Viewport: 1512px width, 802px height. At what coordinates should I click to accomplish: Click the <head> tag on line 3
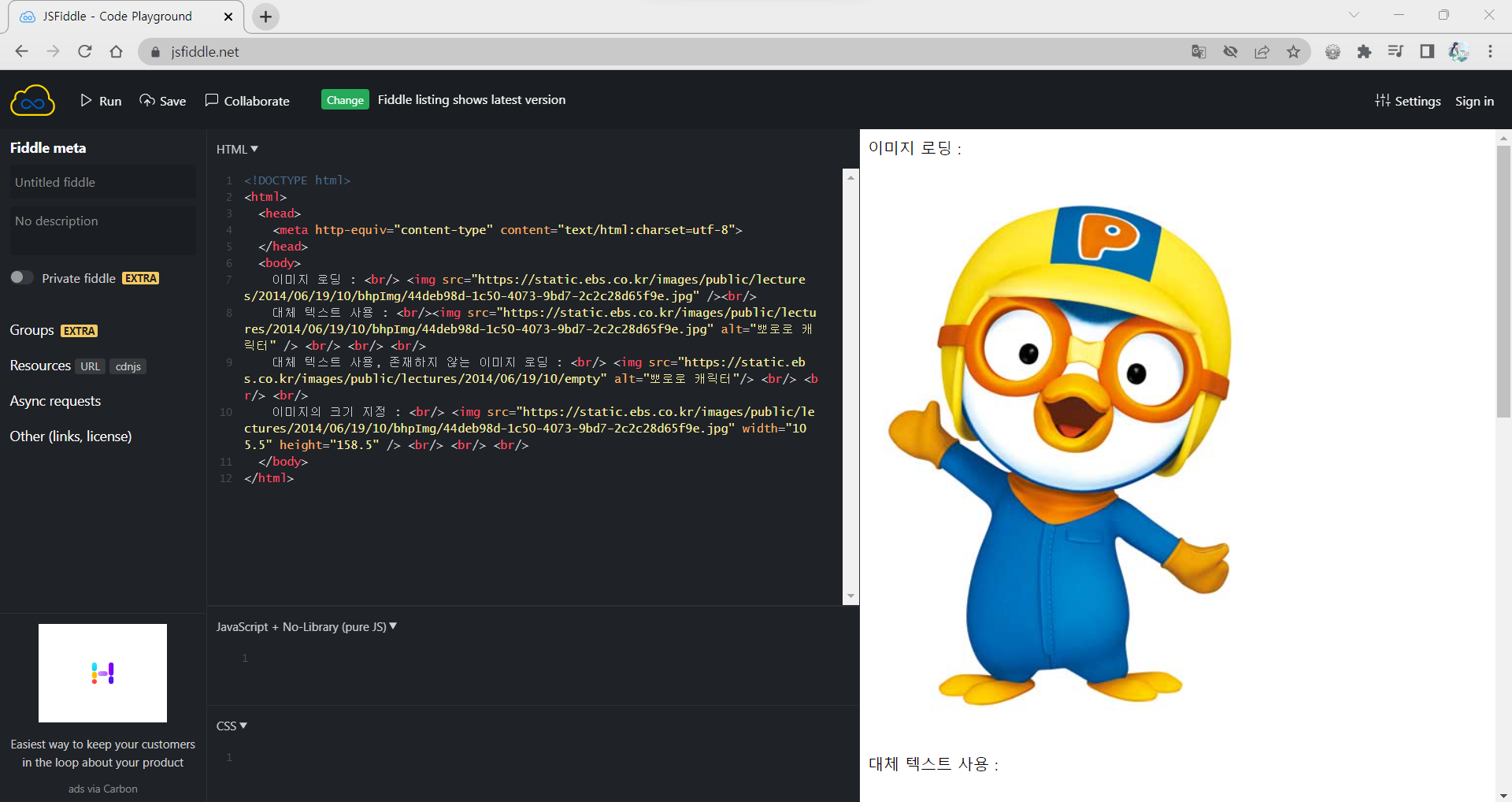coord(280,213)
